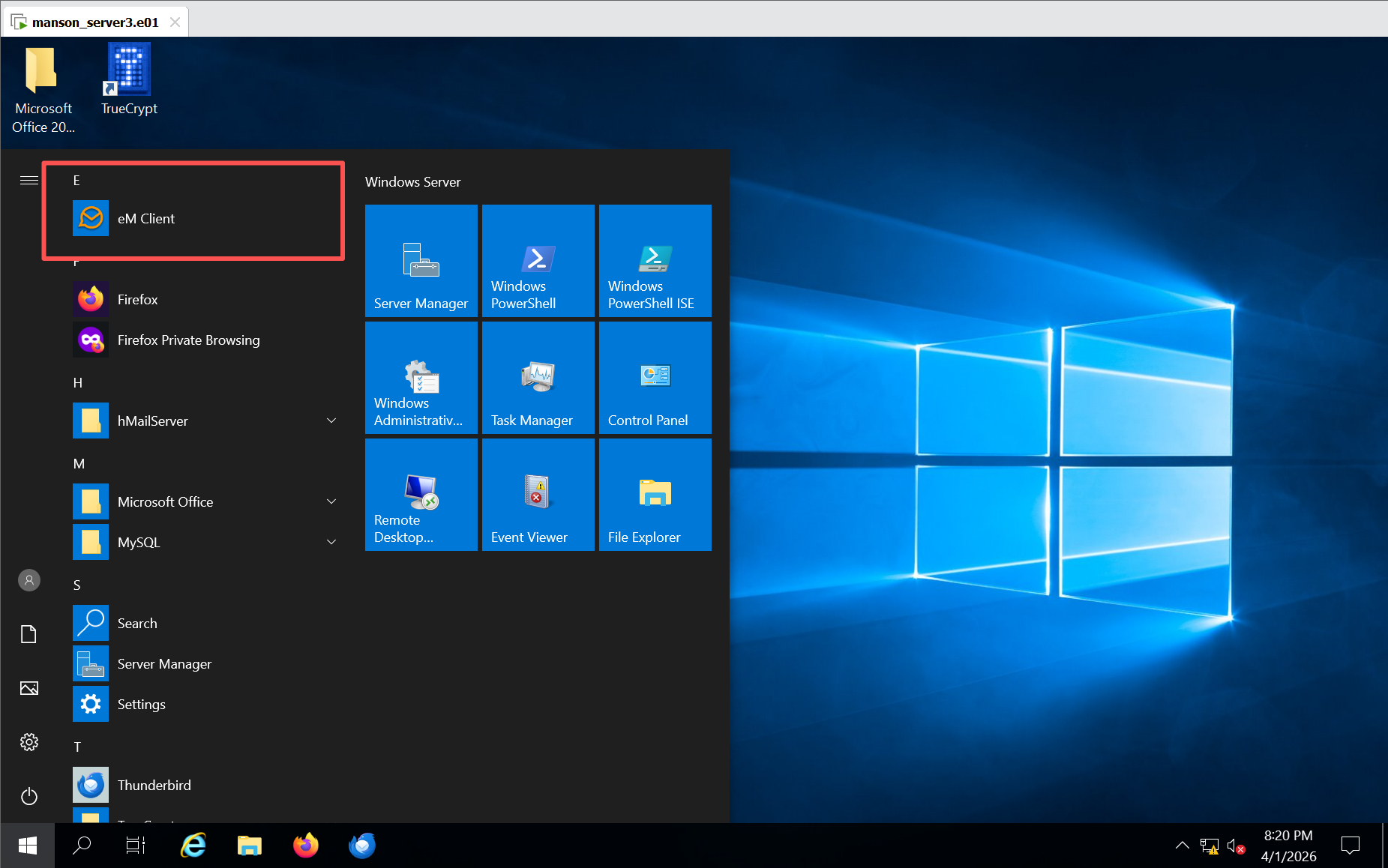Open the Windows Administrative Tools tile
The image size is (1388, 868).
click(x=421, y=378)
